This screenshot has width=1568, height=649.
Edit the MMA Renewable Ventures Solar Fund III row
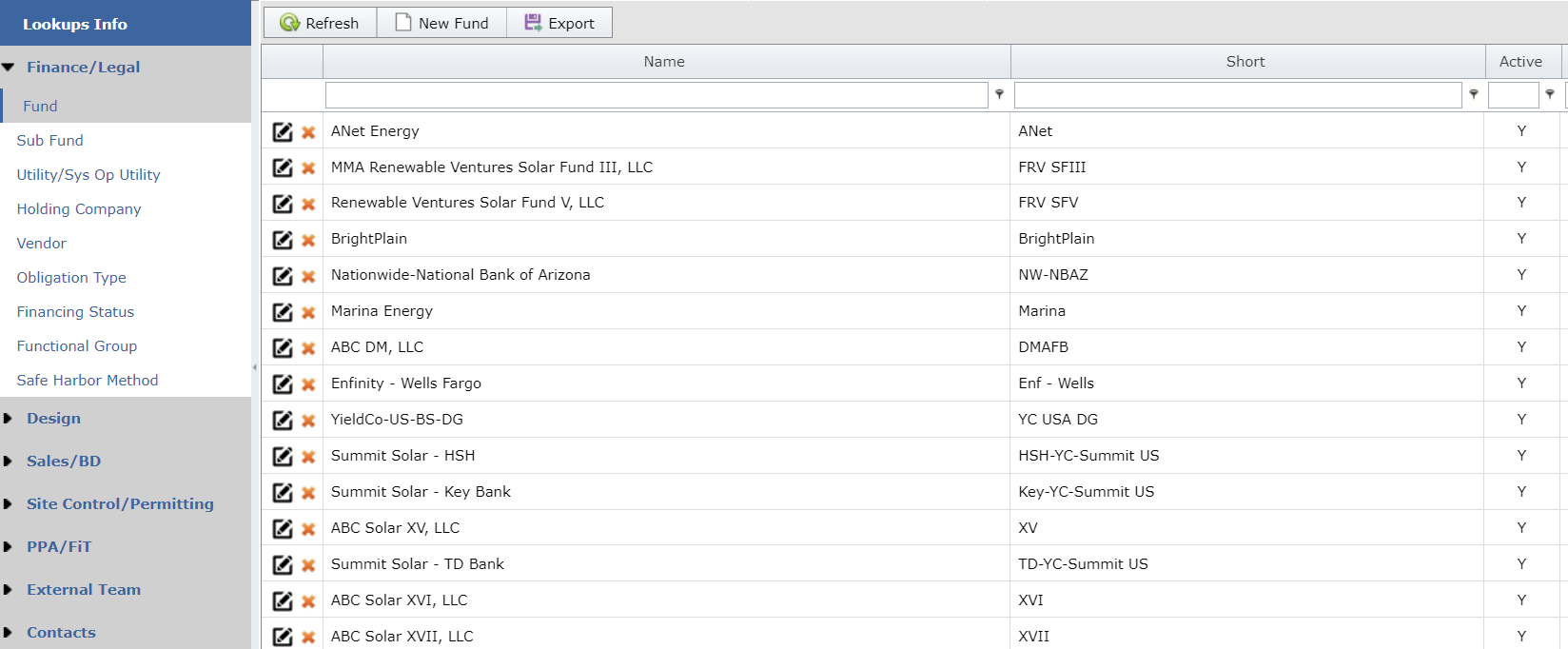point(283,167)
